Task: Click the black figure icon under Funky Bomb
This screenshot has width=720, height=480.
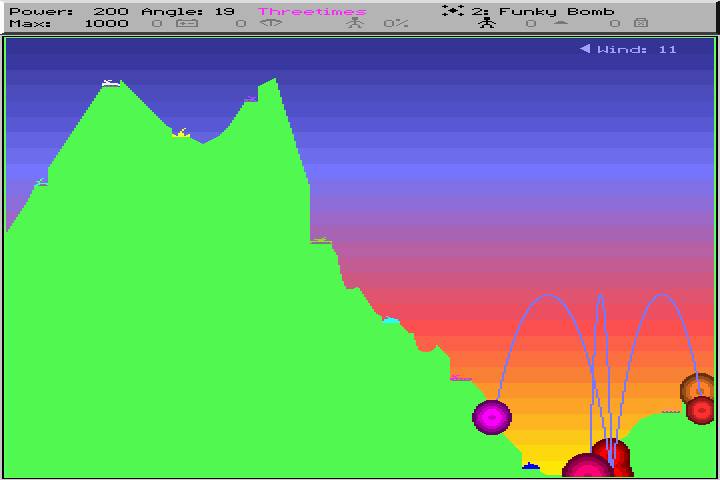Action: [x=487, y=23]
